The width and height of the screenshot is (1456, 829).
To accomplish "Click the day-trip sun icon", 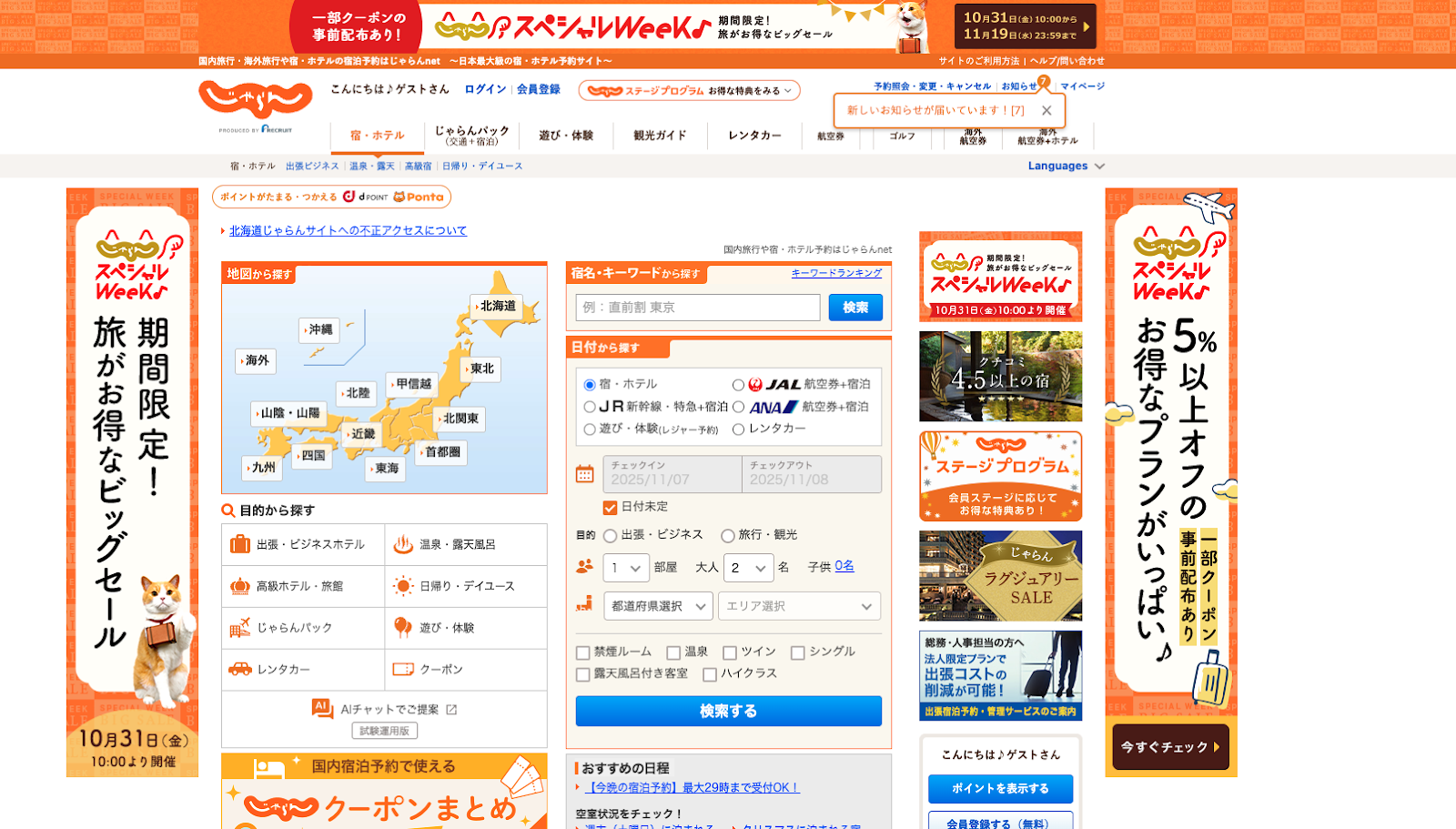I will pos(402,586).
